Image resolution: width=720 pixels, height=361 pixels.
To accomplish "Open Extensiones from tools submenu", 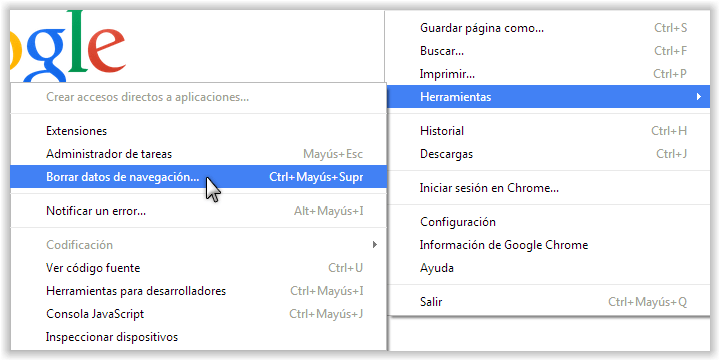I will 198,131.
